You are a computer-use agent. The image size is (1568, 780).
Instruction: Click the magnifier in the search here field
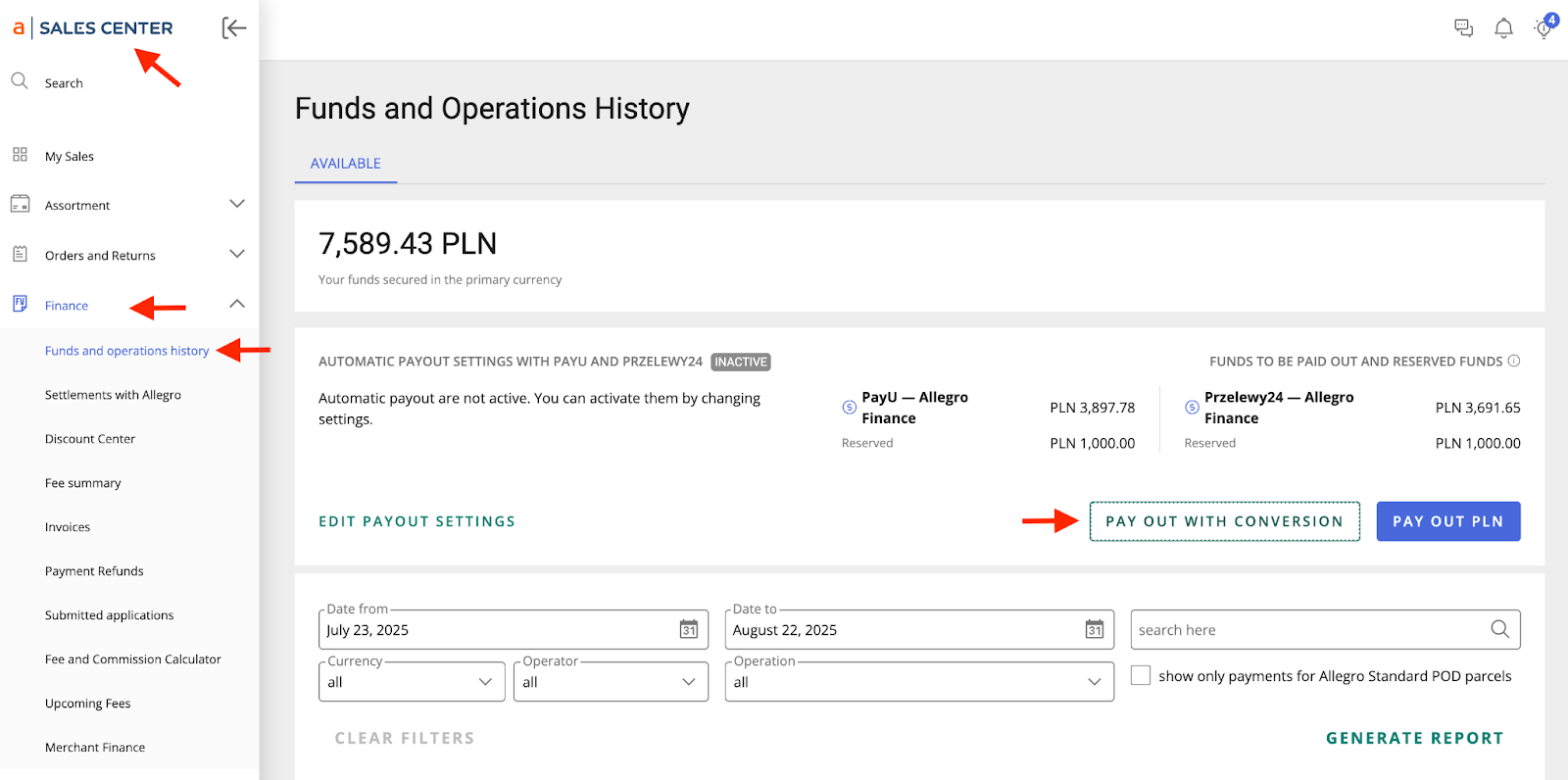[x=1499, y=629]
